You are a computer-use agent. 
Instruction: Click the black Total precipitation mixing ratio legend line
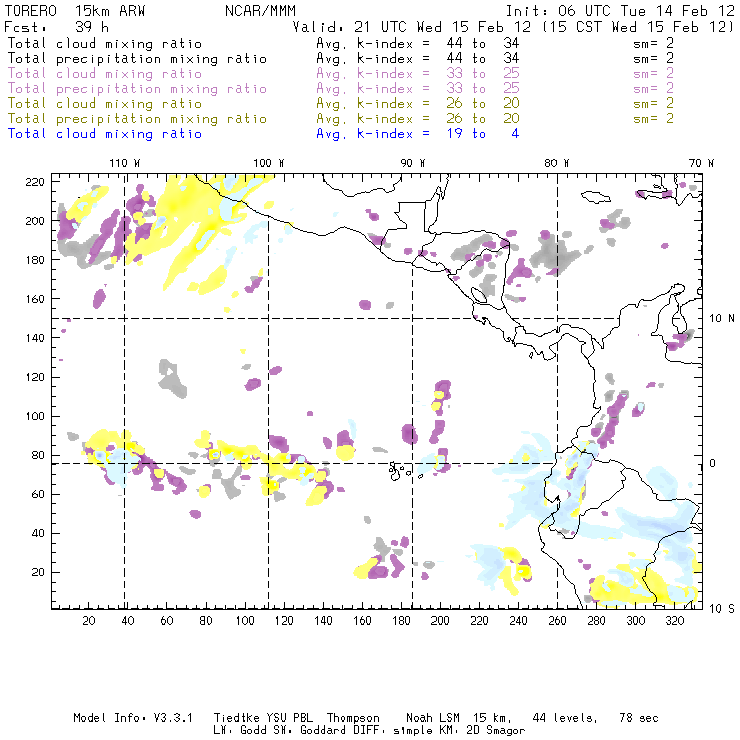tap(137, 59)
